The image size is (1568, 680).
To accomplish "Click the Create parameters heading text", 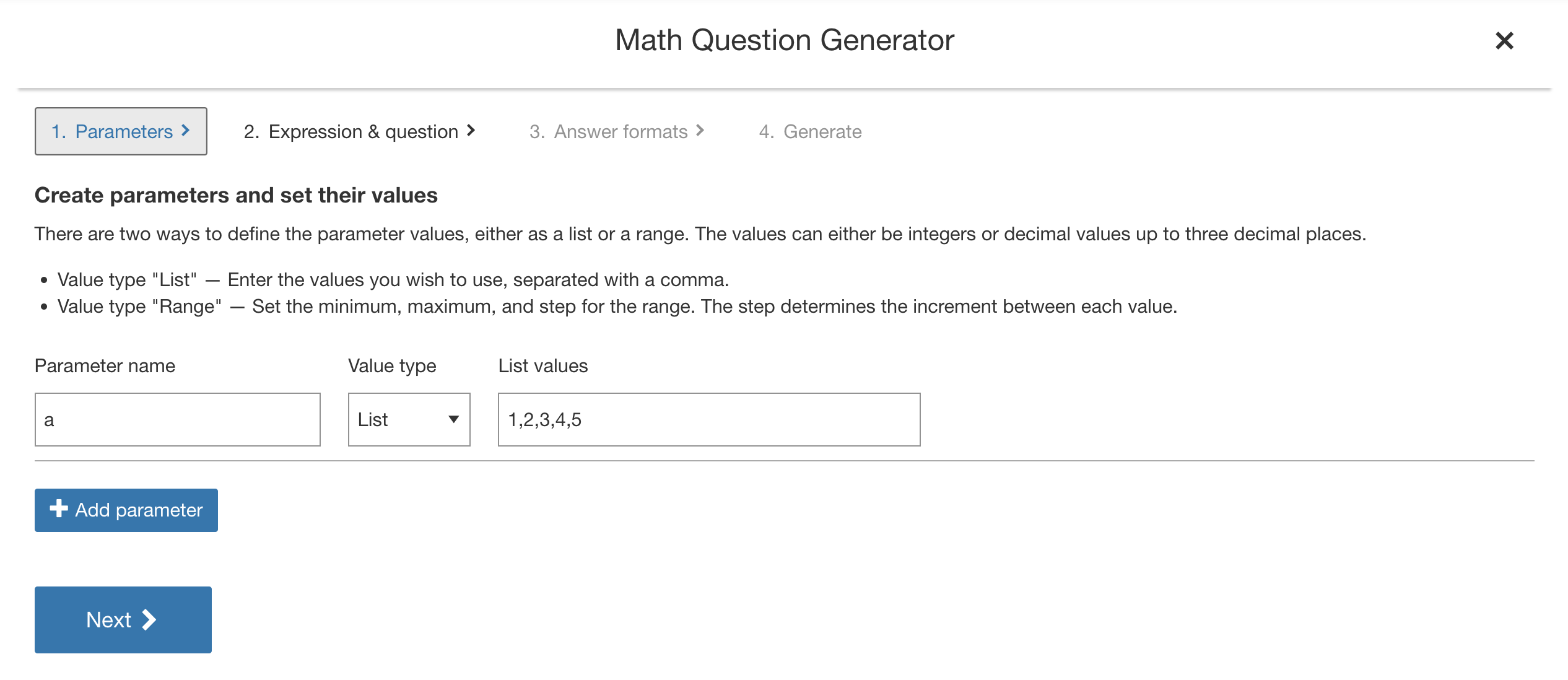I will click(236, 195).
